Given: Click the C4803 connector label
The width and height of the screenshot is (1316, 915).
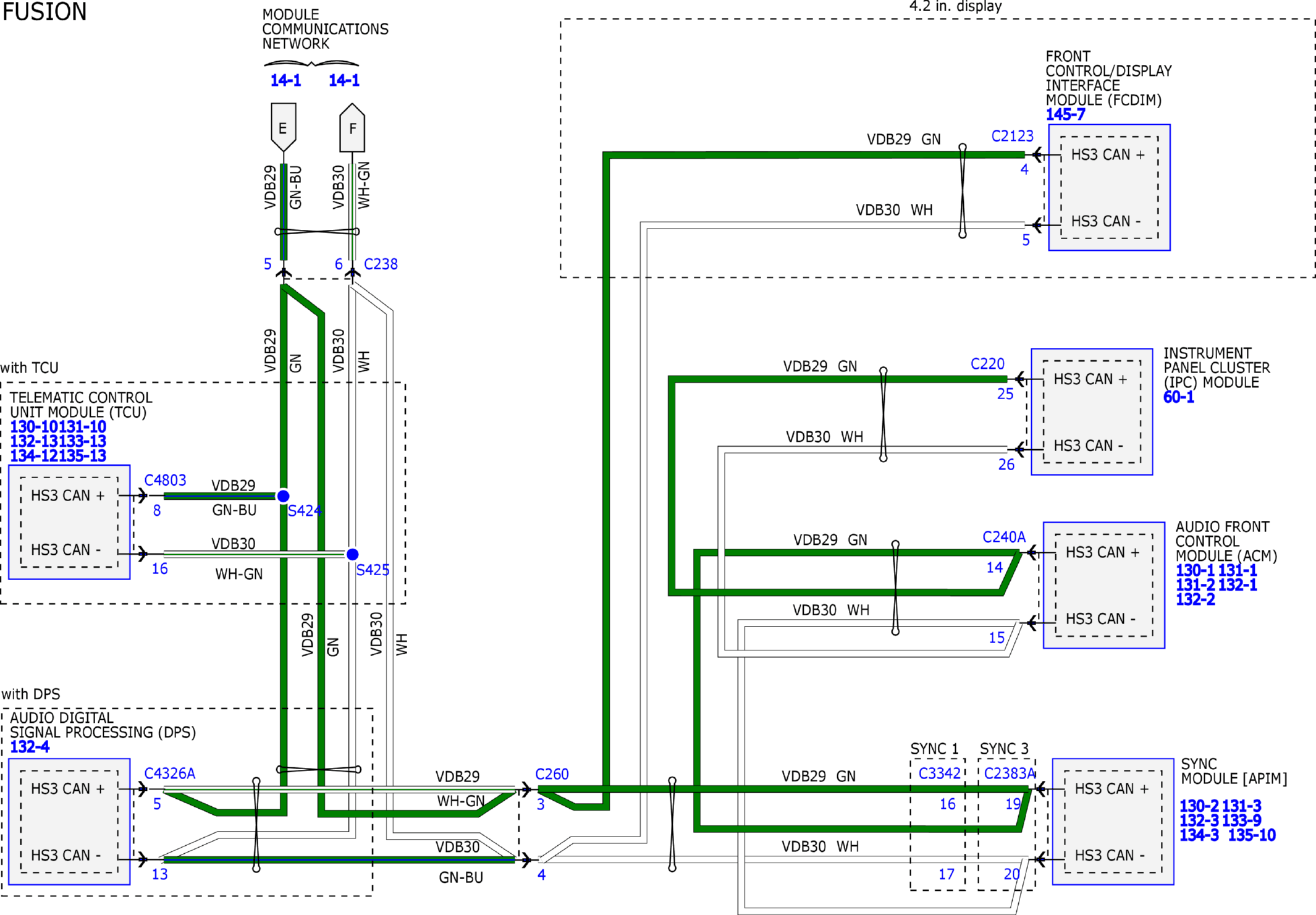Looking at the screenshot, I should [165, 480].
